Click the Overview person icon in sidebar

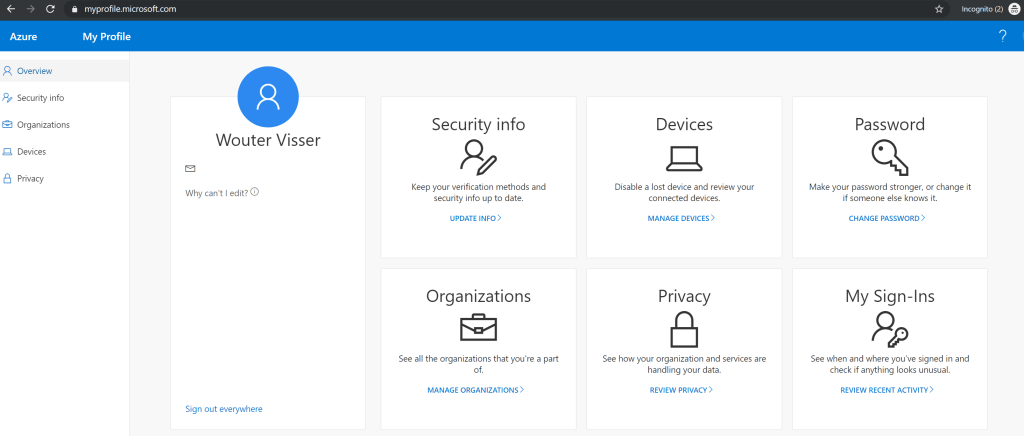coord(8,70)
